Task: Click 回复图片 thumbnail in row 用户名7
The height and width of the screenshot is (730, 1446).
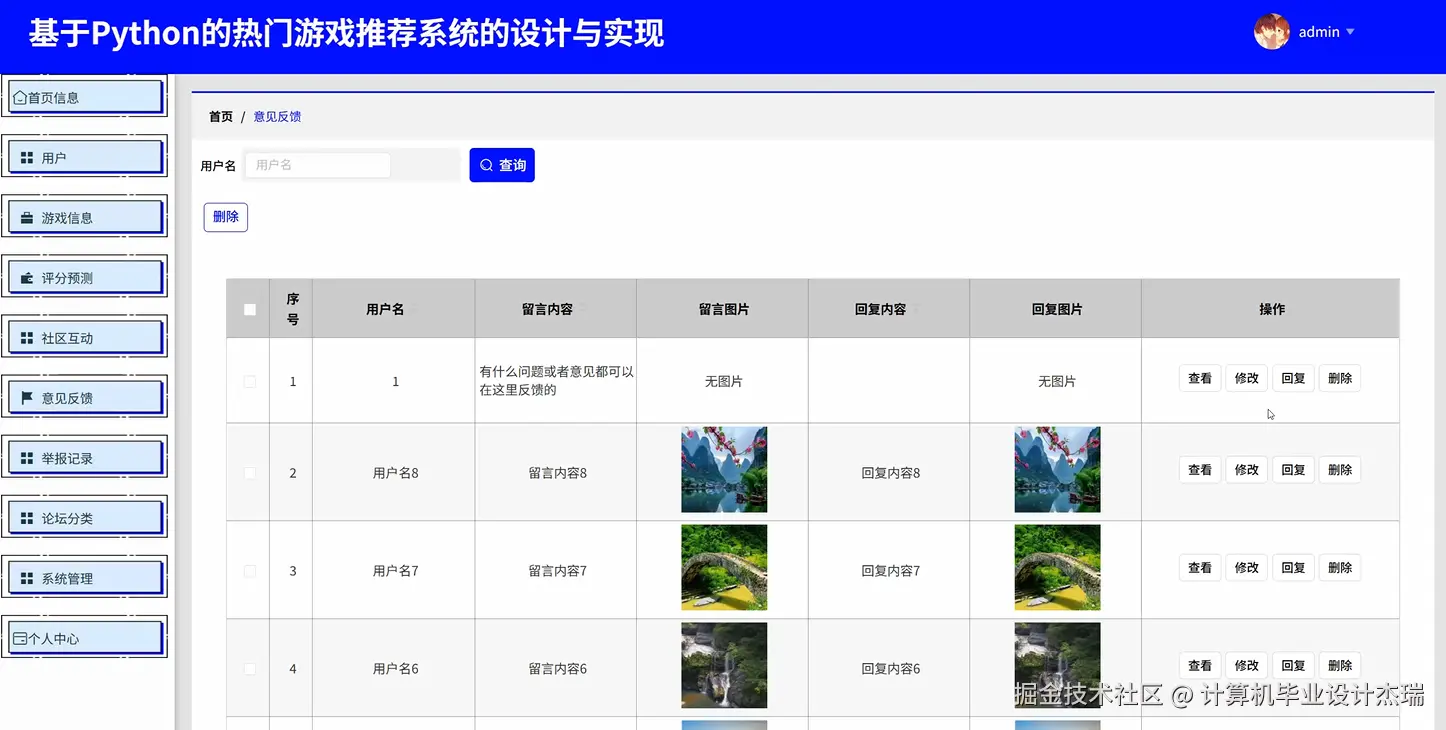Action: point(1057,568)
